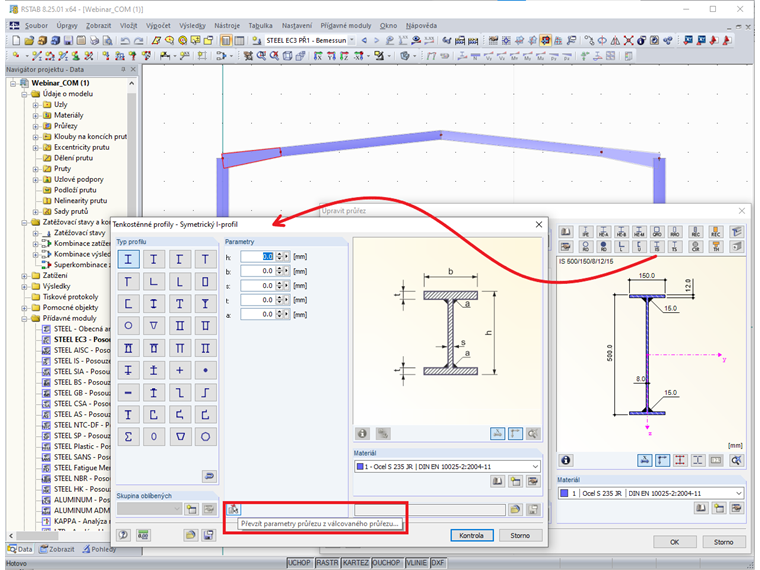Viewport: 760px width, 570px height.
Task: Click the Kontrola button
Action: [472, 536]
